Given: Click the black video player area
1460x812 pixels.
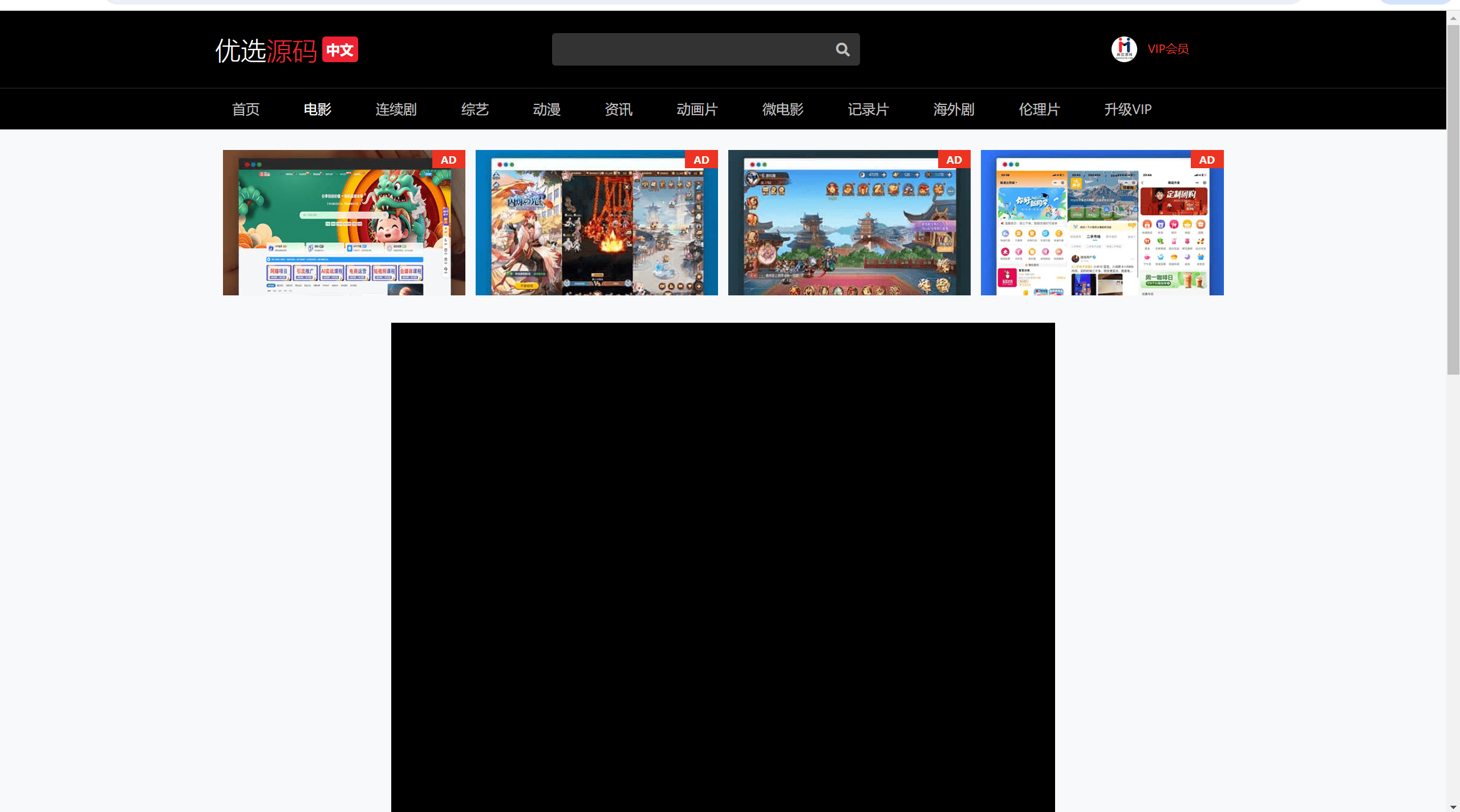Looking at the screenshot, I should (x=723, y=567).
